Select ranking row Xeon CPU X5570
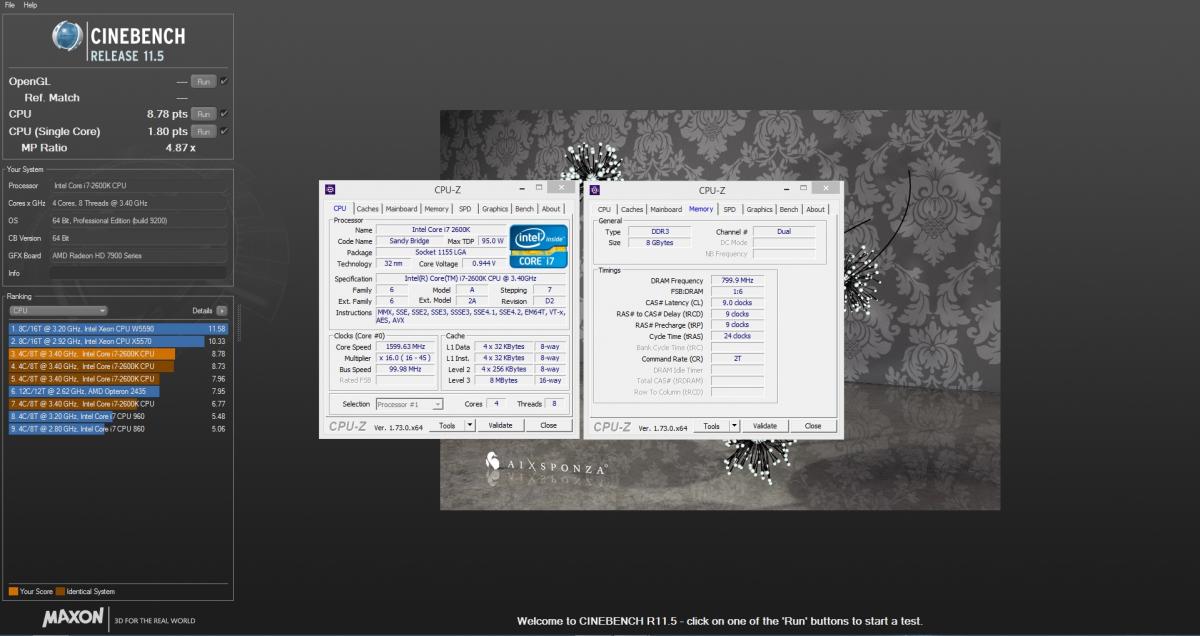The image size is (1200, 636). 118,341
